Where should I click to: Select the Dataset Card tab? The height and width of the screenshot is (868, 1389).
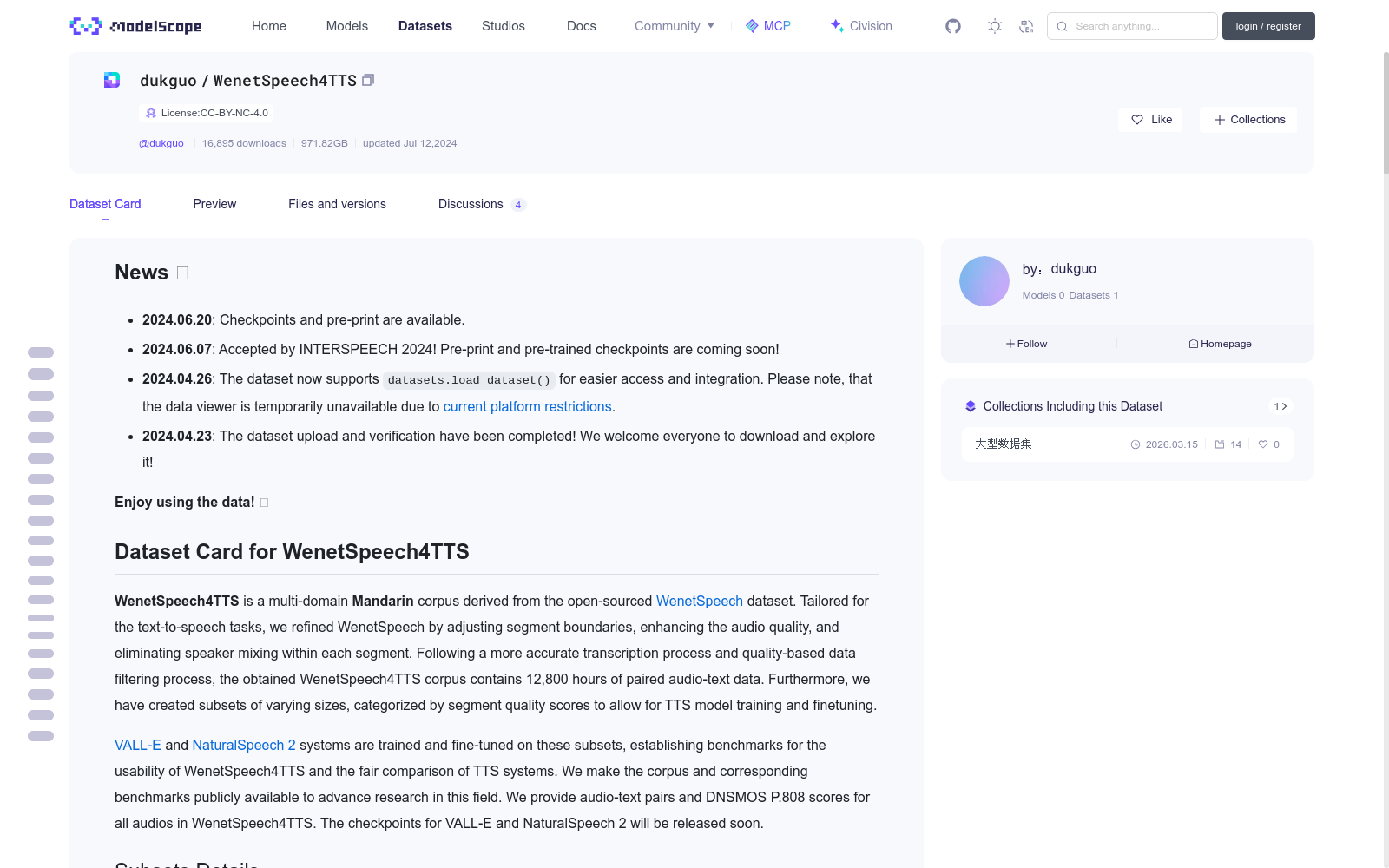coord(105,204)
